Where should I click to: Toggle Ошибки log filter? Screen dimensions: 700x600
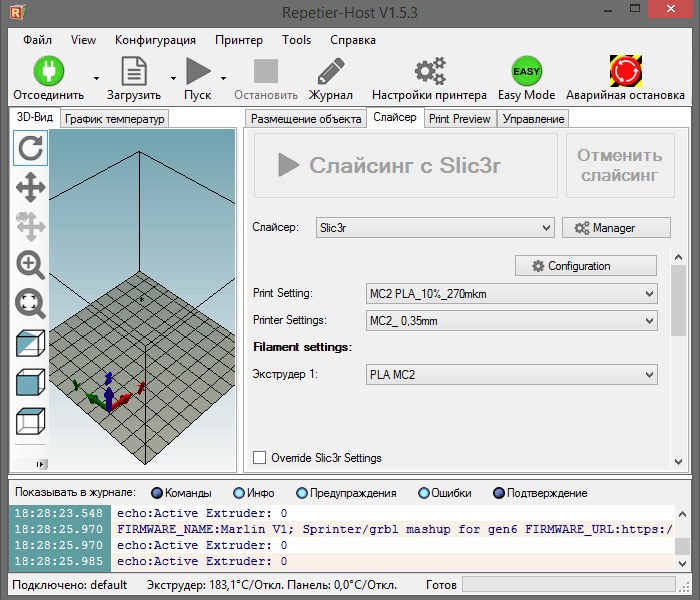click(x=424, y=493)
